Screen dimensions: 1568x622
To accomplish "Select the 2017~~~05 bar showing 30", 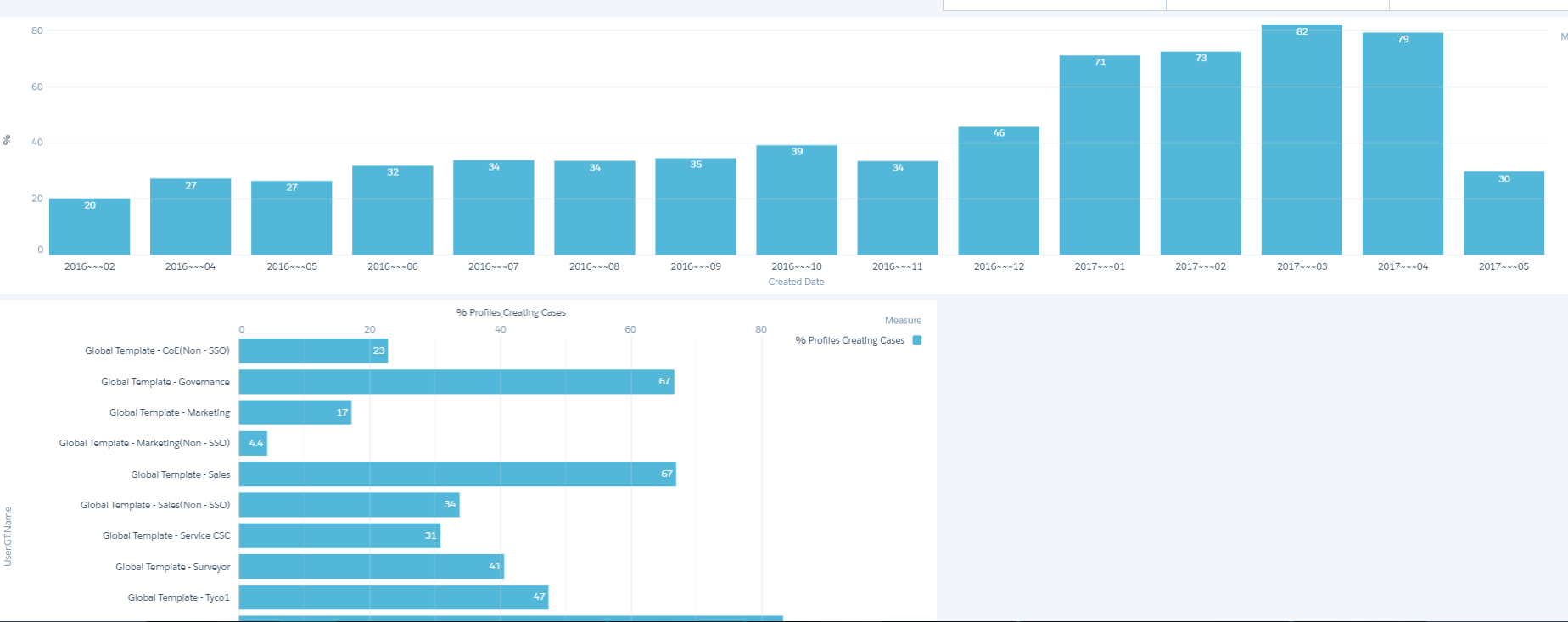I will pos(1503,213).
